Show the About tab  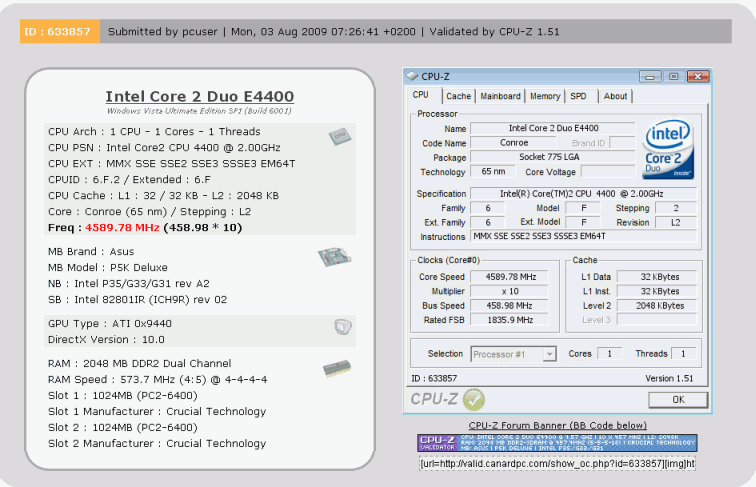point(615,96)
